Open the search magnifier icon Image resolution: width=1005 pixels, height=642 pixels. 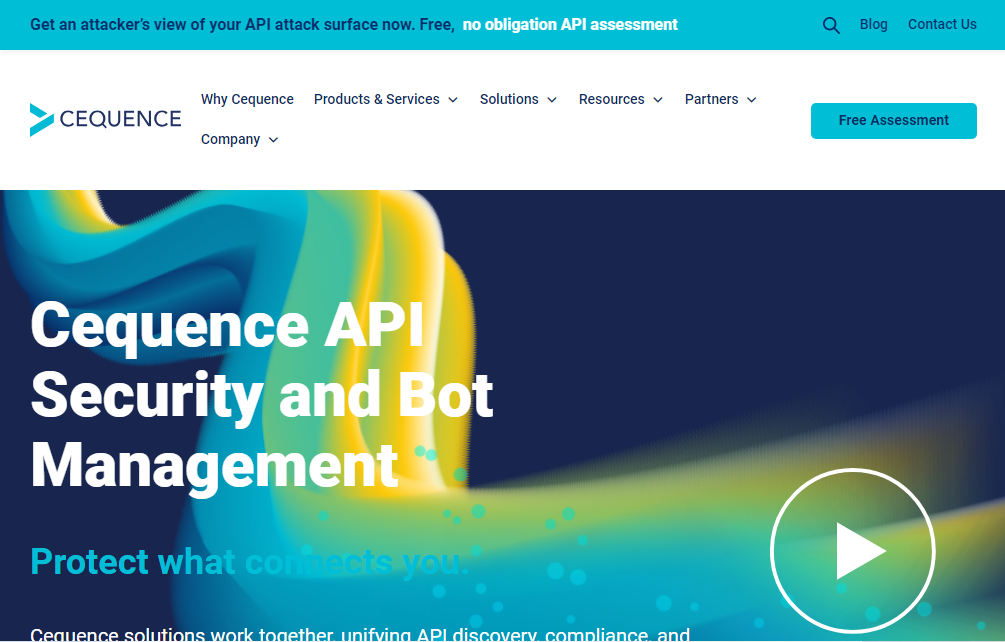(x=831, y=25)
